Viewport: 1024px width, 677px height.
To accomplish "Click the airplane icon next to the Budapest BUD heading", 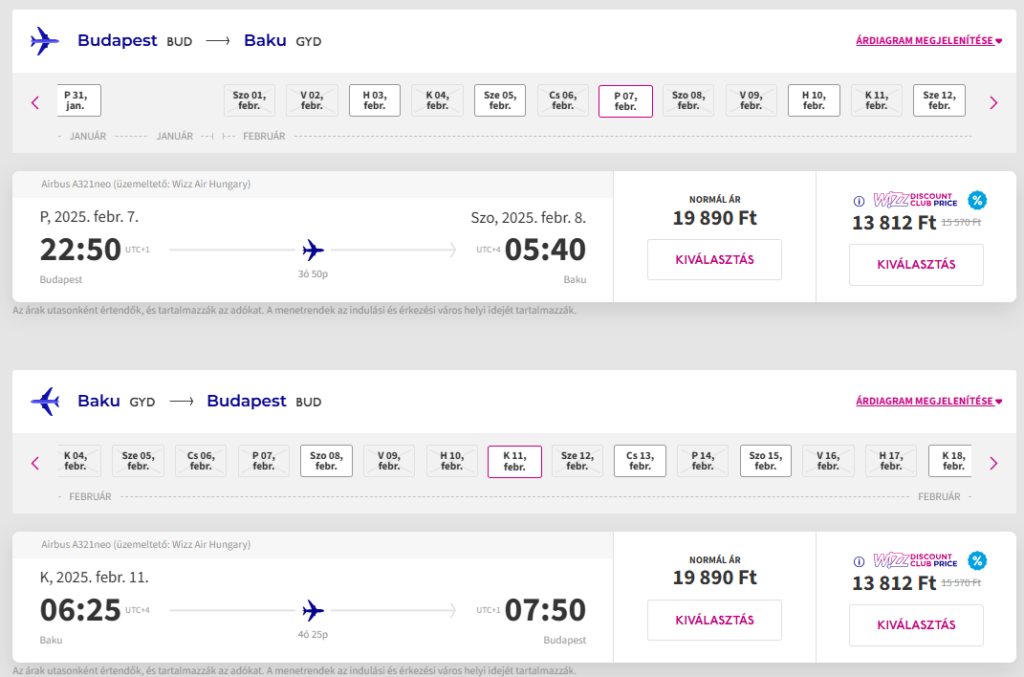I will pos(45,41).
